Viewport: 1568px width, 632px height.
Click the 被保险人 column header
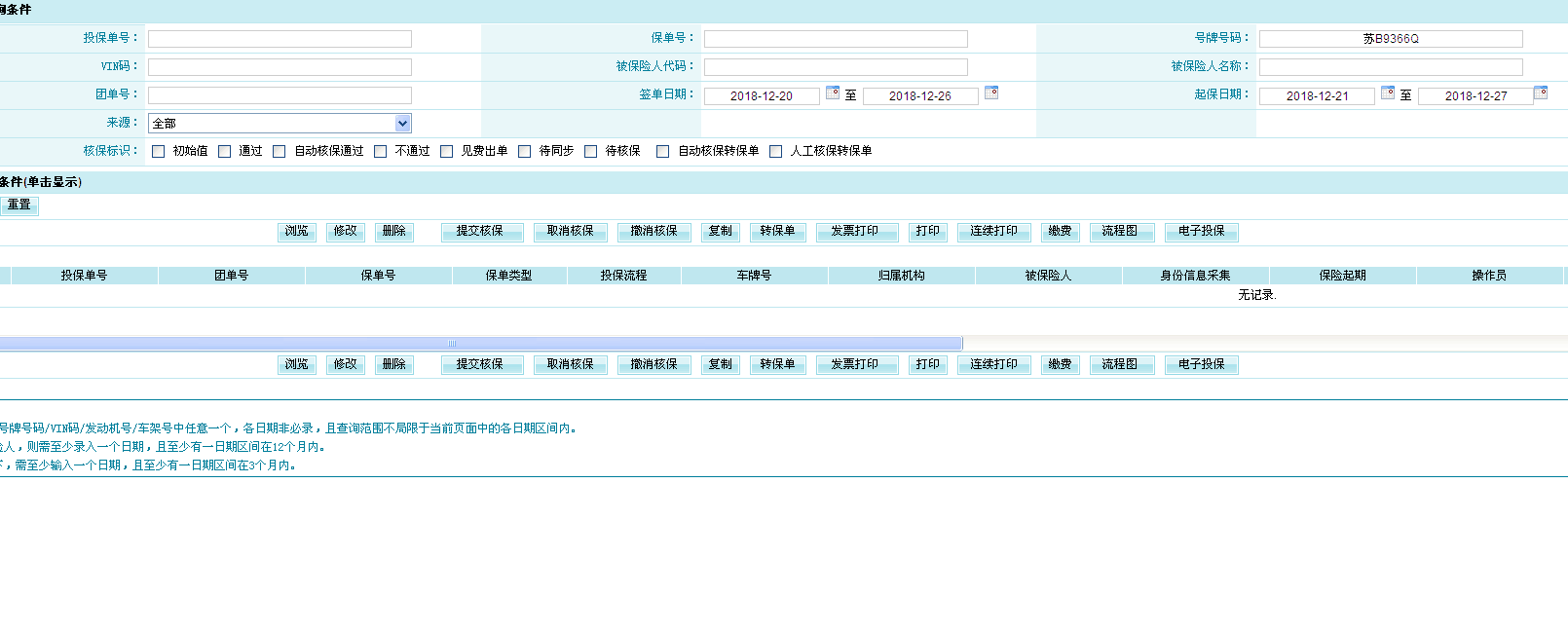click(1049, 276)
